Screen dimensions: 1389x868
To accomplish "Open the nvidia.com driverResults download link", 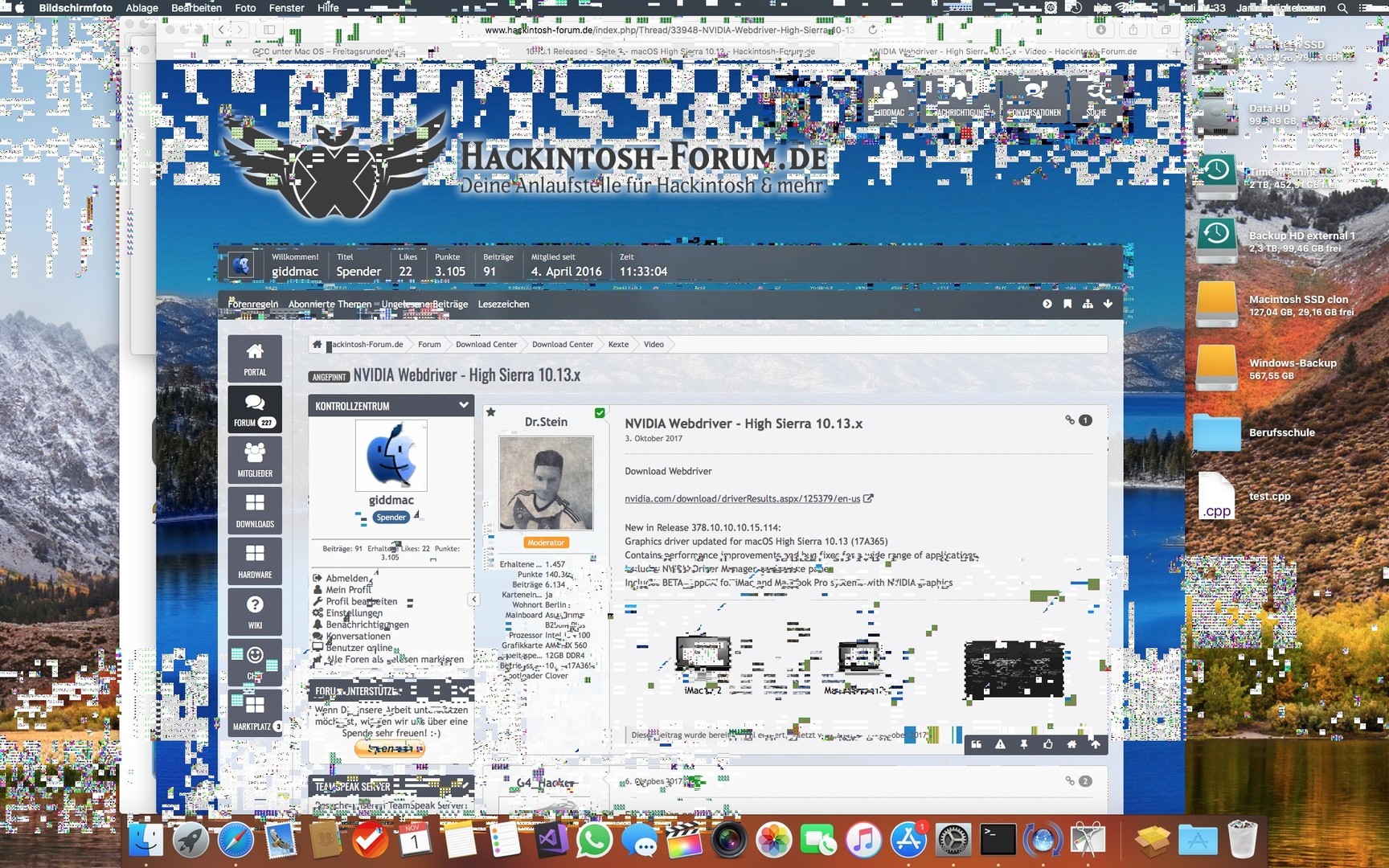I will pyautogui.click(x=743, y=498).
